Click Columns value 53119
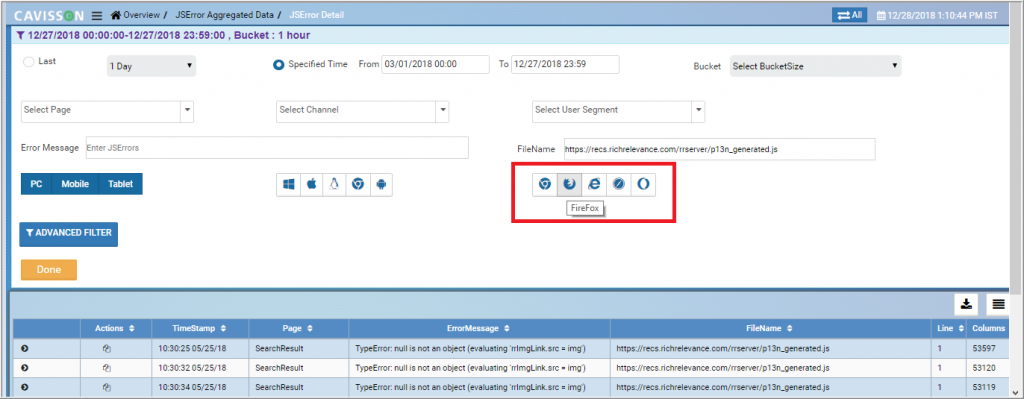 pos(984,387)
